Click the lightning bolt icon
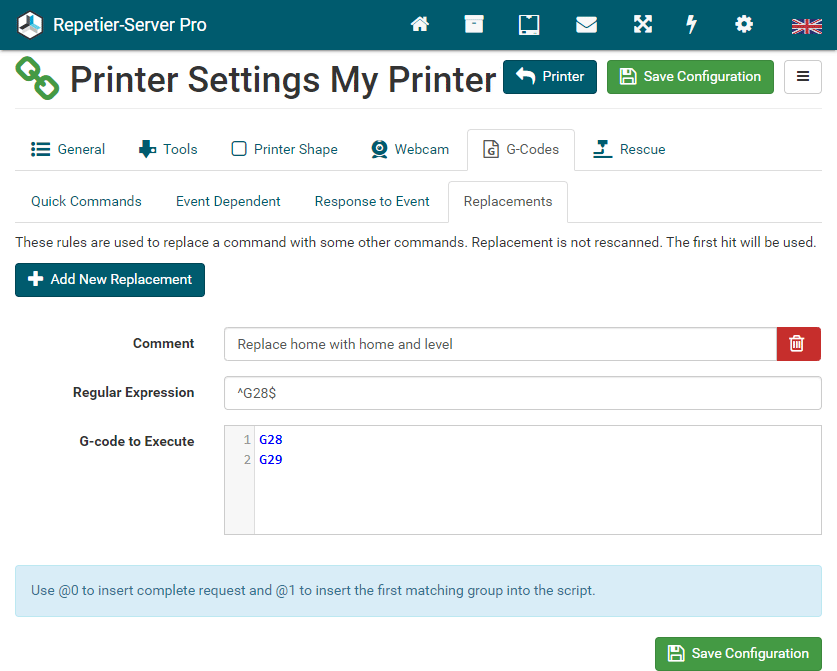 (691, 25)
